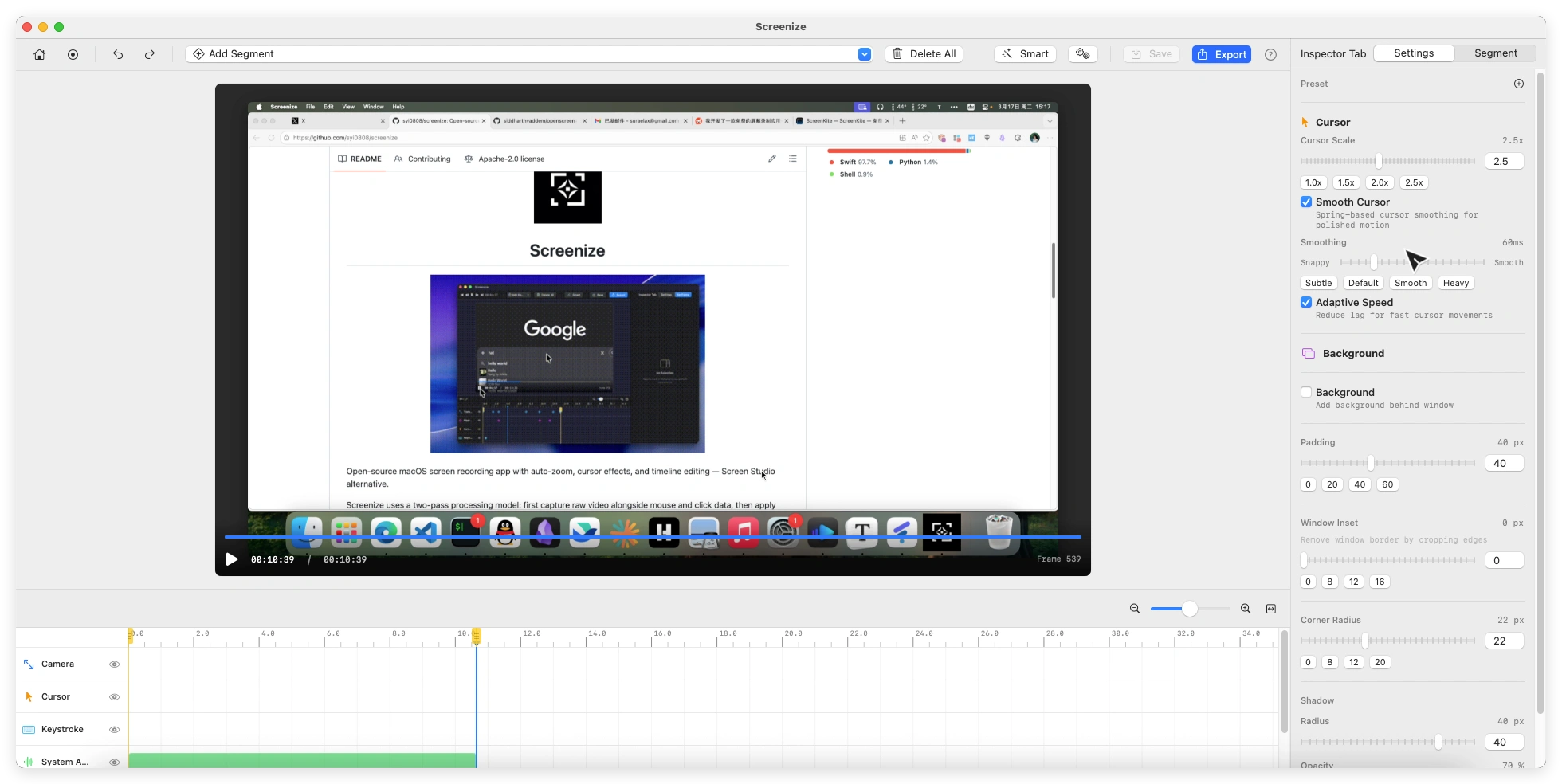Click the record icon in toolbar

(73, 54)
